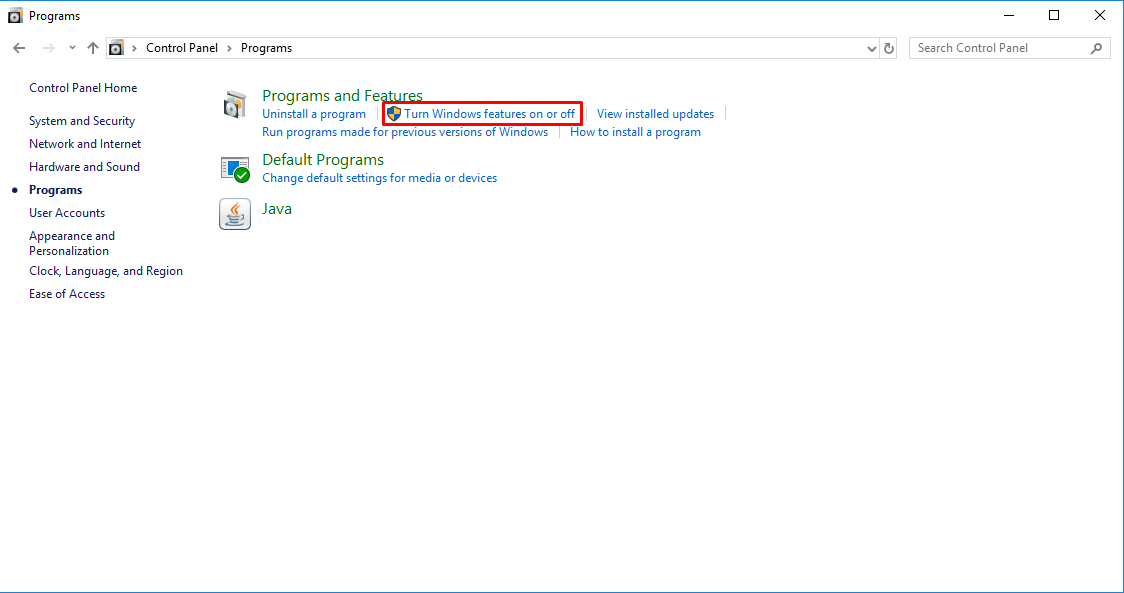Select Programs in the left sidebar
This screenshot has height=593, width=1124.
(56, 190)
